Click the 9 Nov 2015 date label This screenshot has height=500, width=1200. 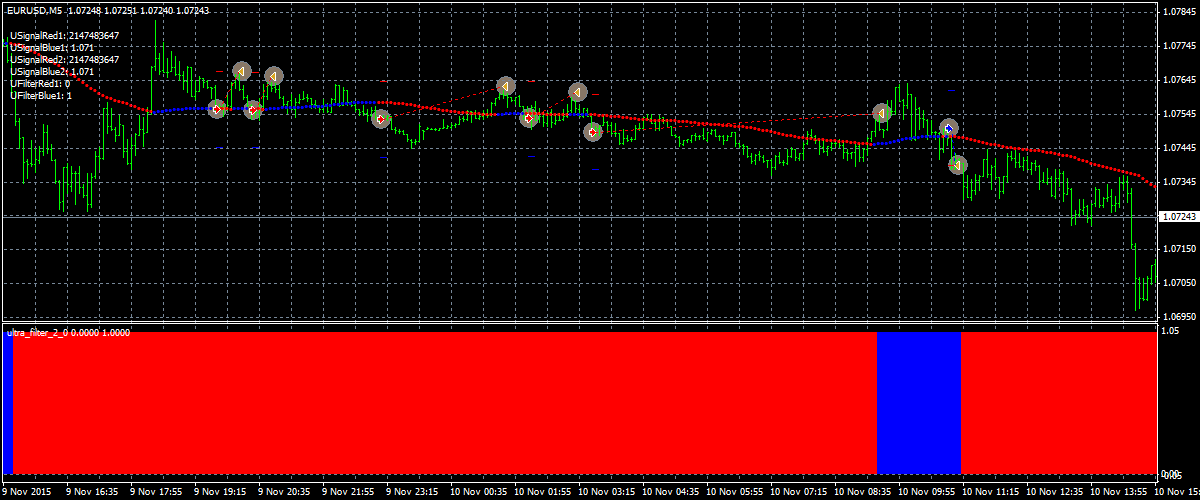coord(29,492)
